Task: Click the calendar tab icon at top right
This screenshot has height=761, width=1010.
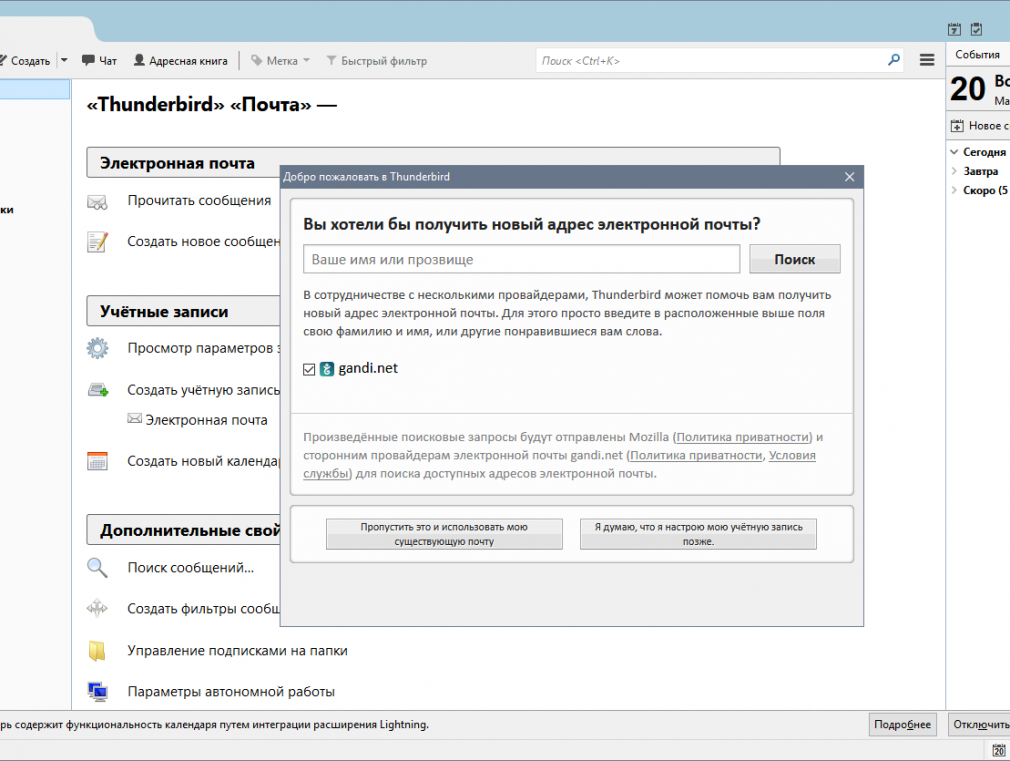Action: pos(955,29)
